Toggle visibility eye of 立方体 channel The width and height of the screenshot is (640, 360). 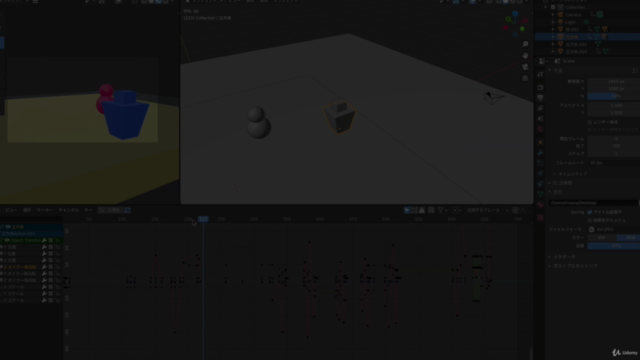coord(8,227)
